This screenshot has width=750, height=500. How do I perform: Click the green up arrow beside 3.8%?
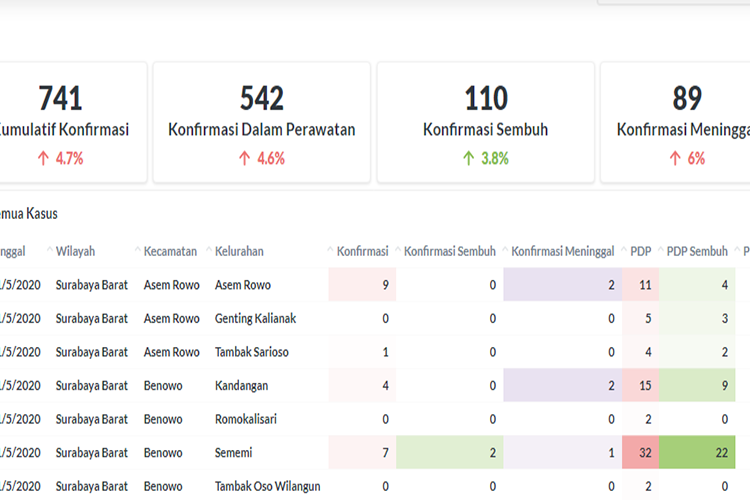point(469,158)
